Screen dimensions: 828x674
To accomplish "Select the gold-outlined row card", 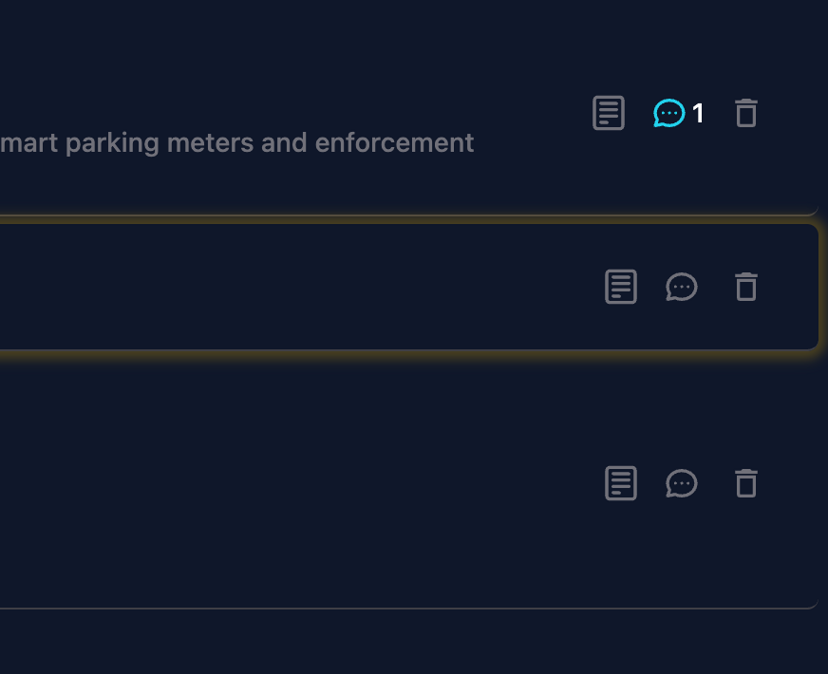I will click(300, 287).
